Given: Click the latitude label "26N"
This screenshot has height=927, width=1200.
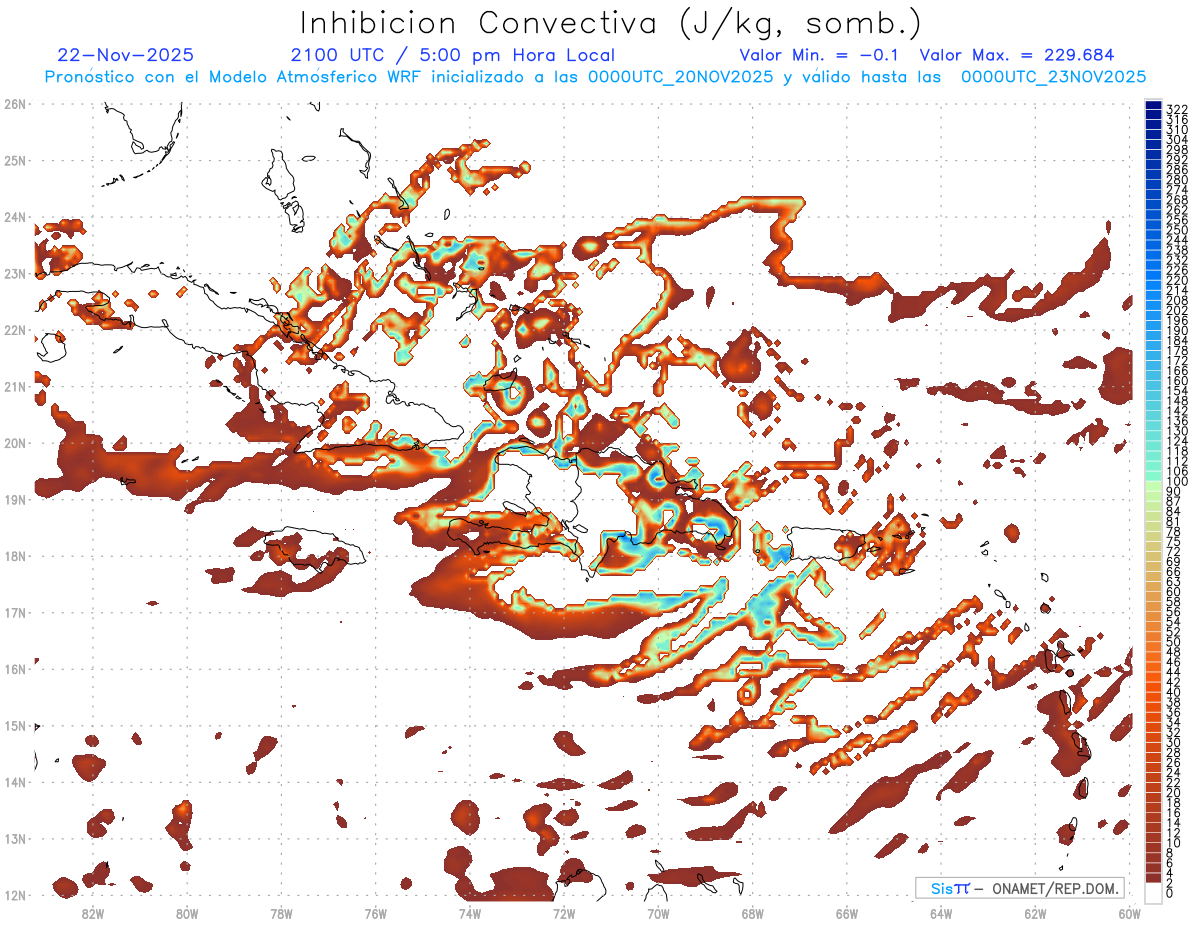Looking at the screenshot, I should point(14,104).
